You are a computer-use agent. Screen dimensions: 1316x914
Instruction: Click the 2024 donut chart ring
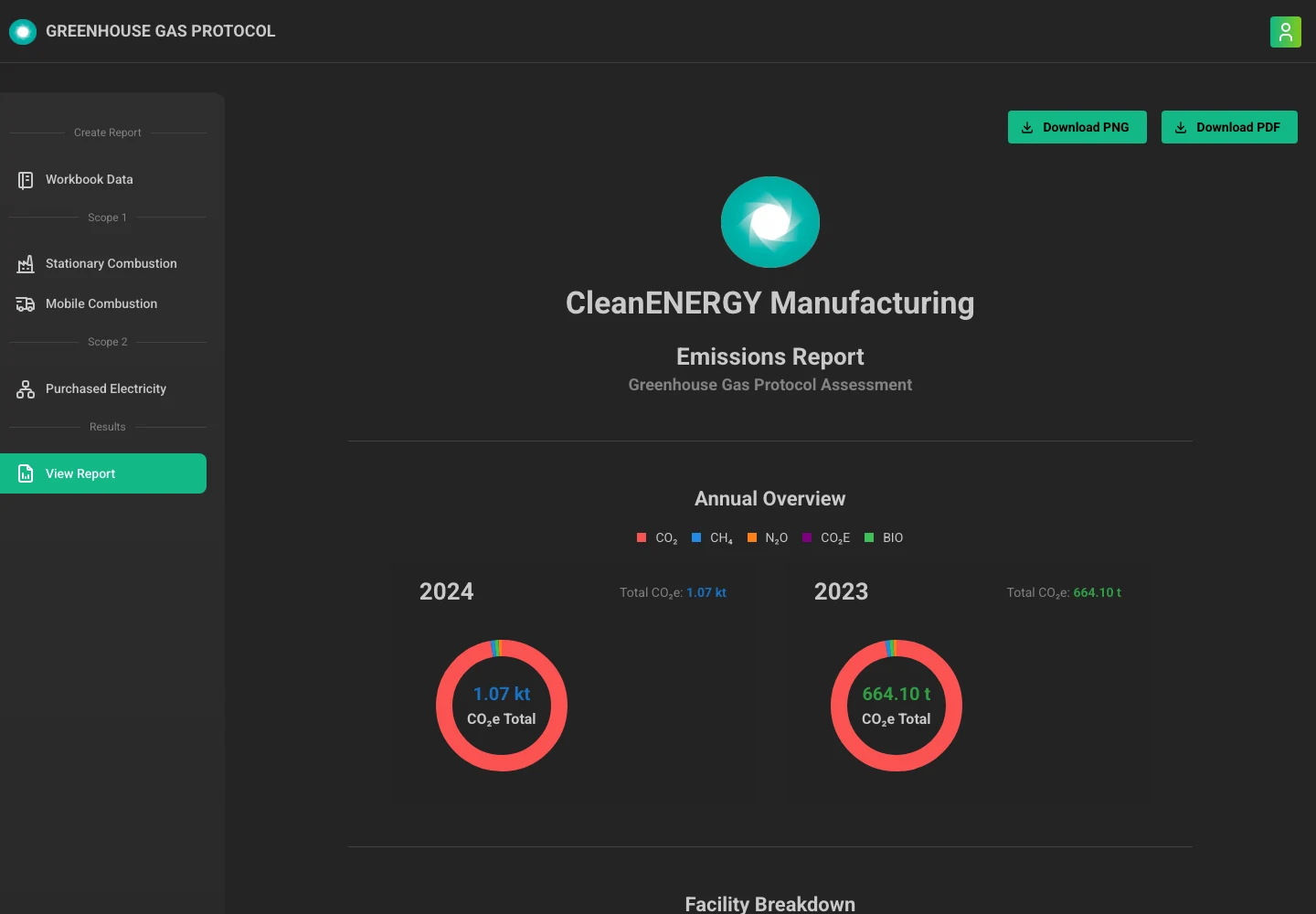(x=502, y=762)
